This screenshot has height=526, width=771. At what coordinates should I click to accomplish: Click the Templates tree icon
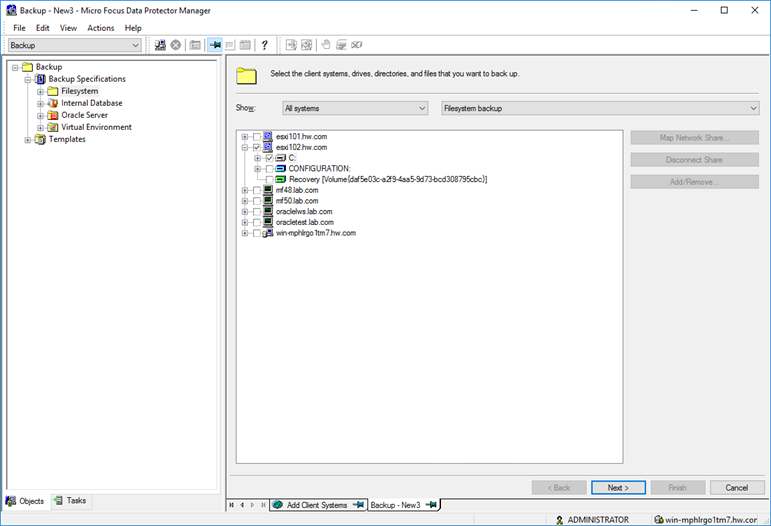(x=40, y=140)
